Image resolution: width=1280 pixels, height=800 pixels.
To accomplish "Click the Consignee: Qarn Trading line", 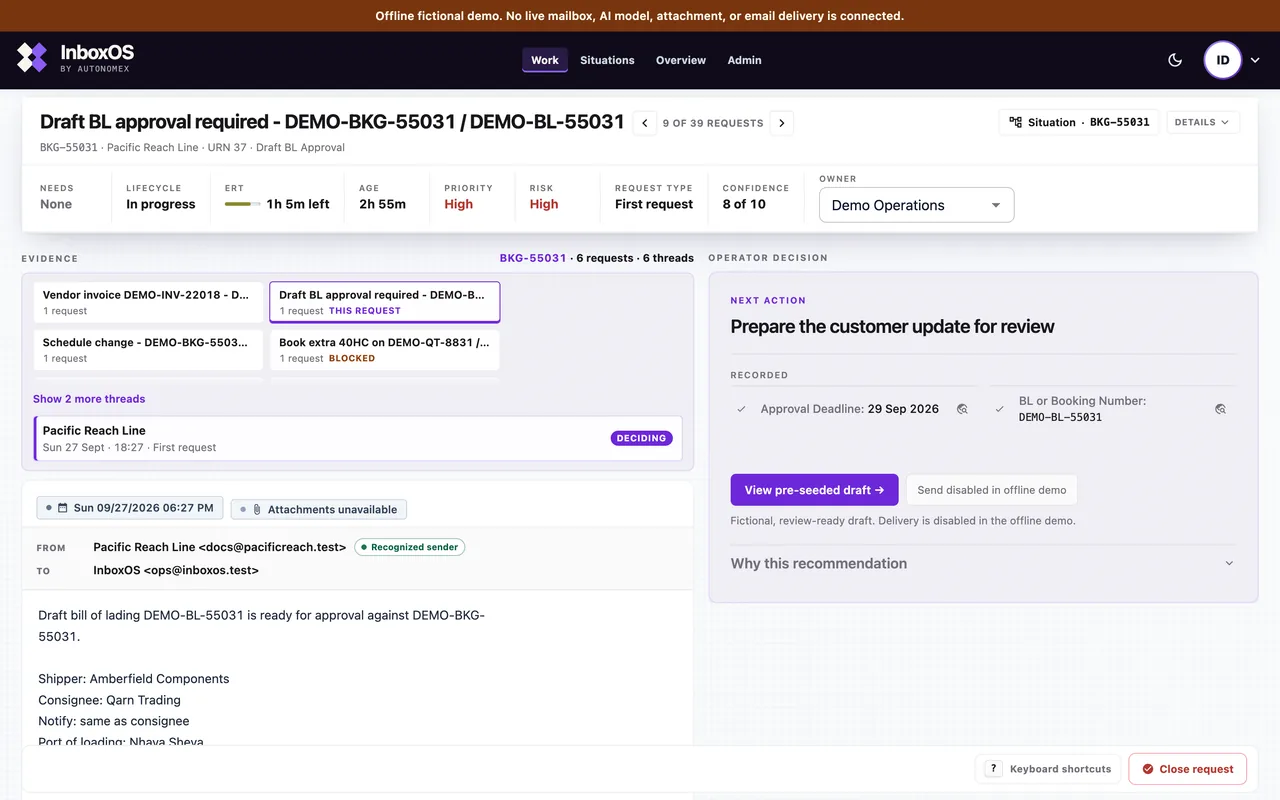I will pyautogui.click(x=110, y=700).
